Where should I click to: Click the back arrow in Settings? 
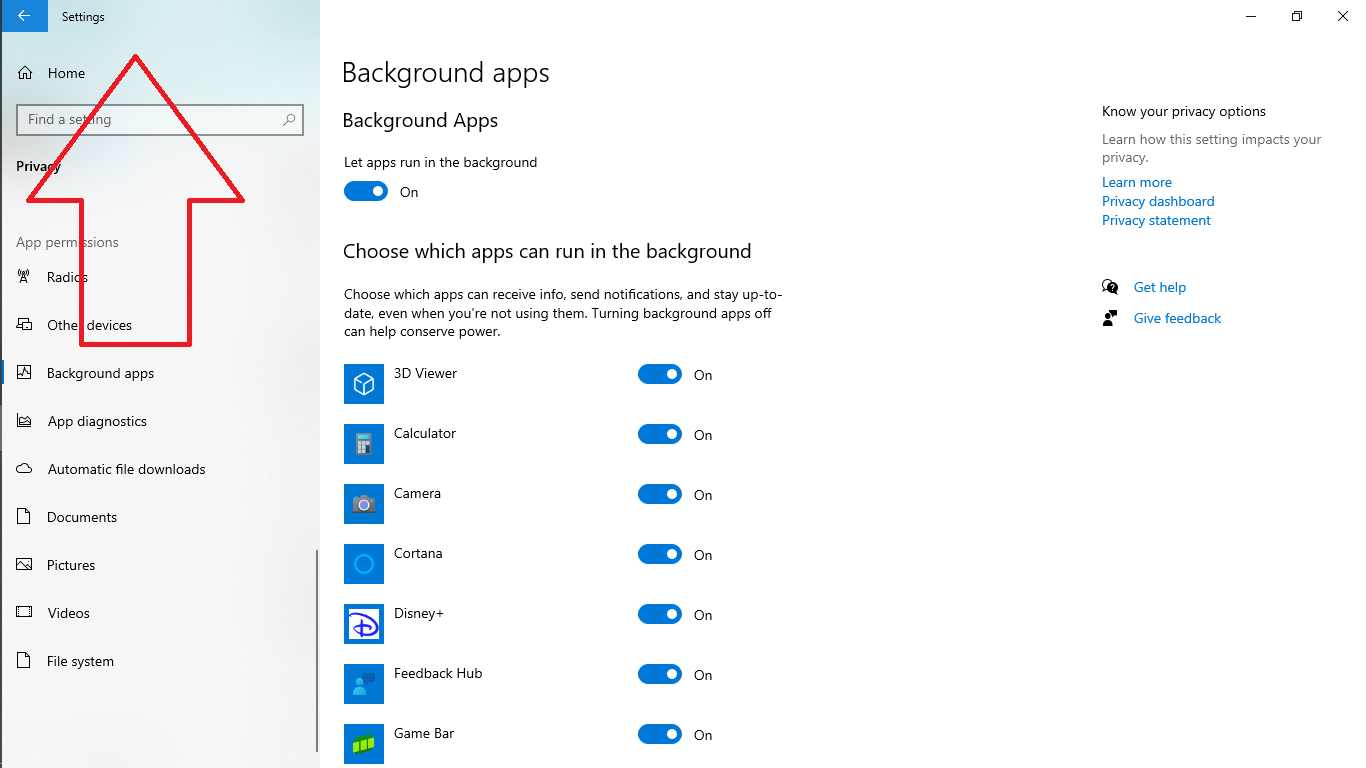point(24,16)
